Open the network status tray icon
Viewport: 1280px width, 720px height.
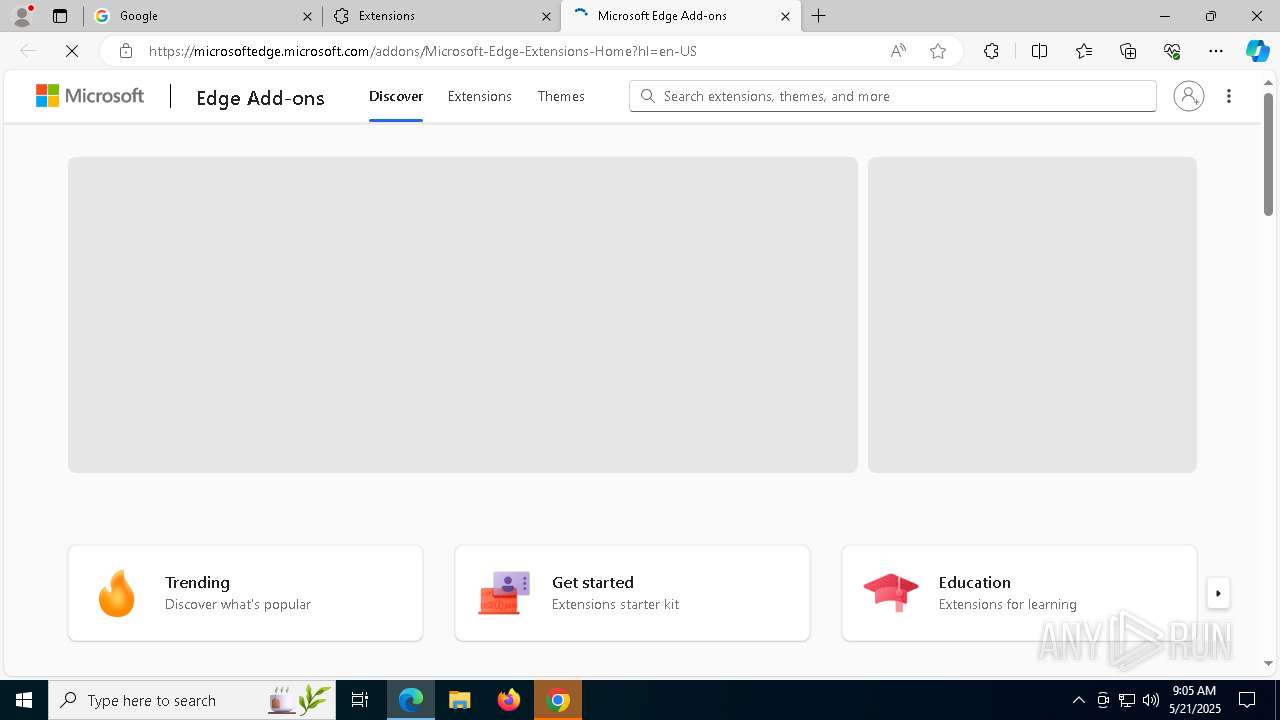(x=1127, y=700)
